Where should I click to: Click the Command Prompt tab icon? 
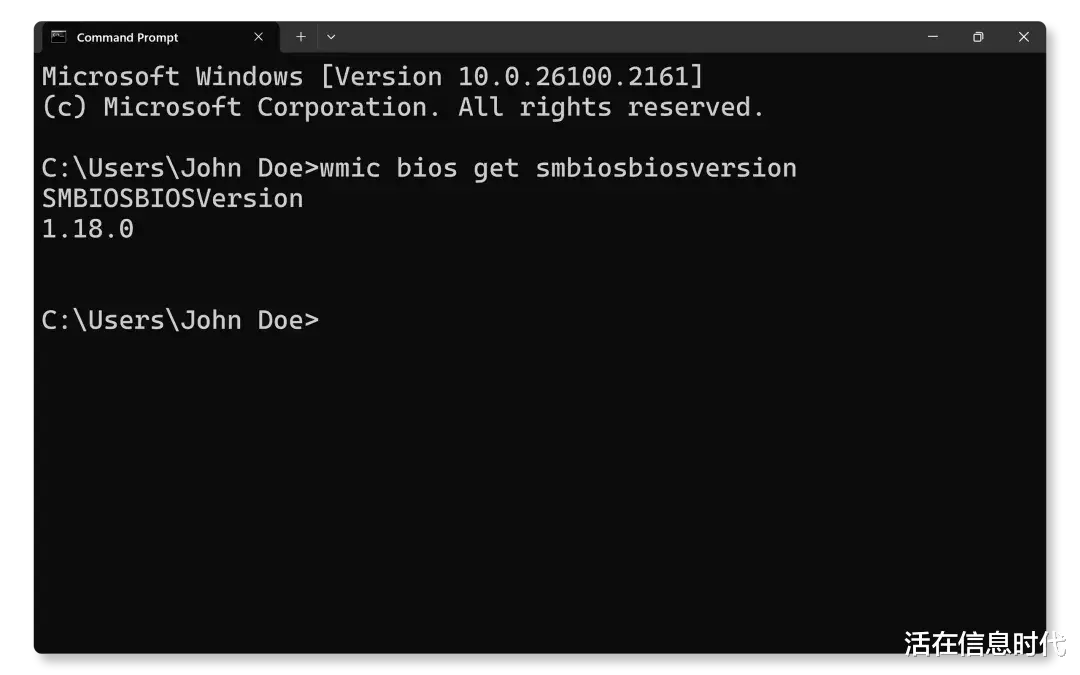click(x=59, y=37)
